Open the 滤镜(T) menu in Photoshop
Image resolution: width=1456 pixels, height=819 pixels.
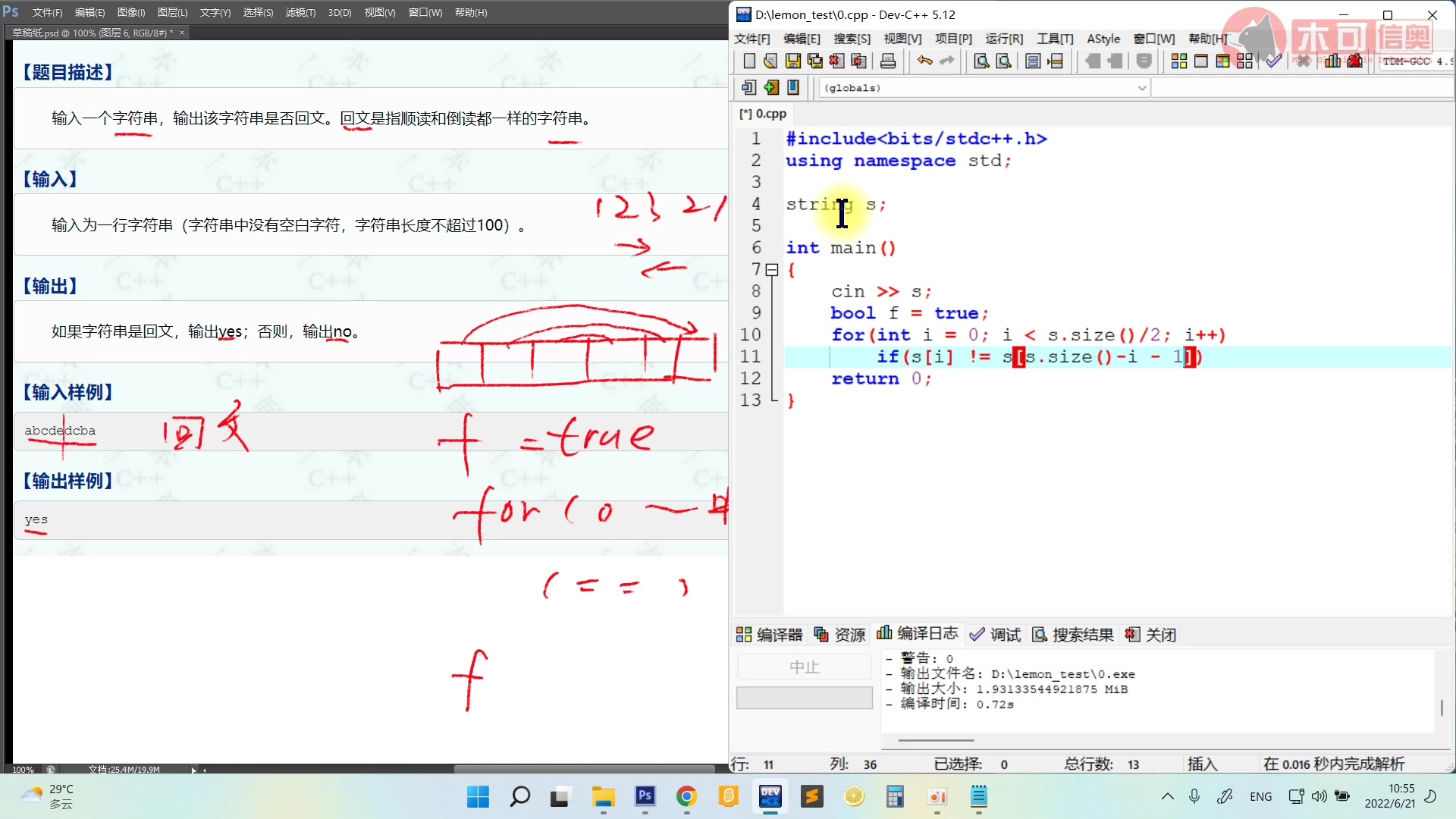pyautogui.click(x=300, y=12)
